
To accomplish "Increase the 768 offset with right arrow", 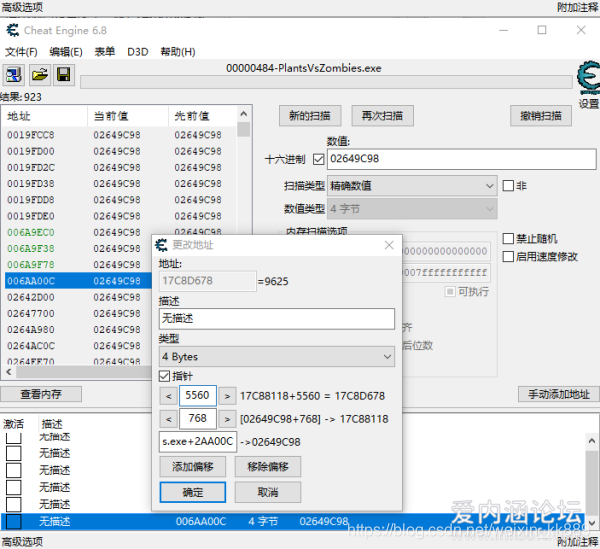I will pyautogui.click(x=227, y=419).
